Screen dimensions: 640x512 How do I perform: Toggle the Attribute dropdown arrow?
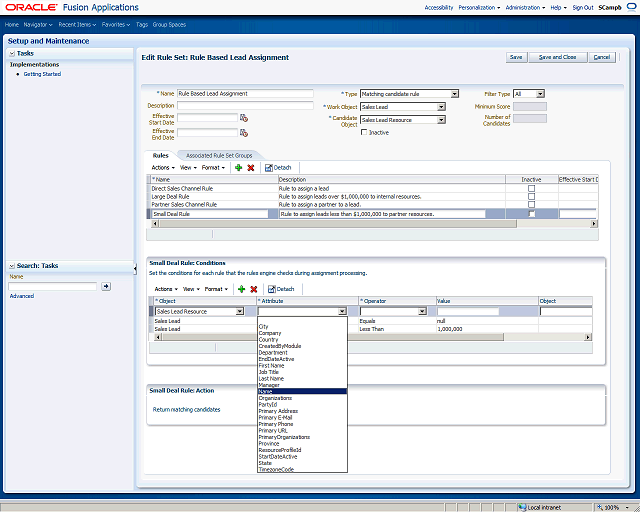pos(342,312)
